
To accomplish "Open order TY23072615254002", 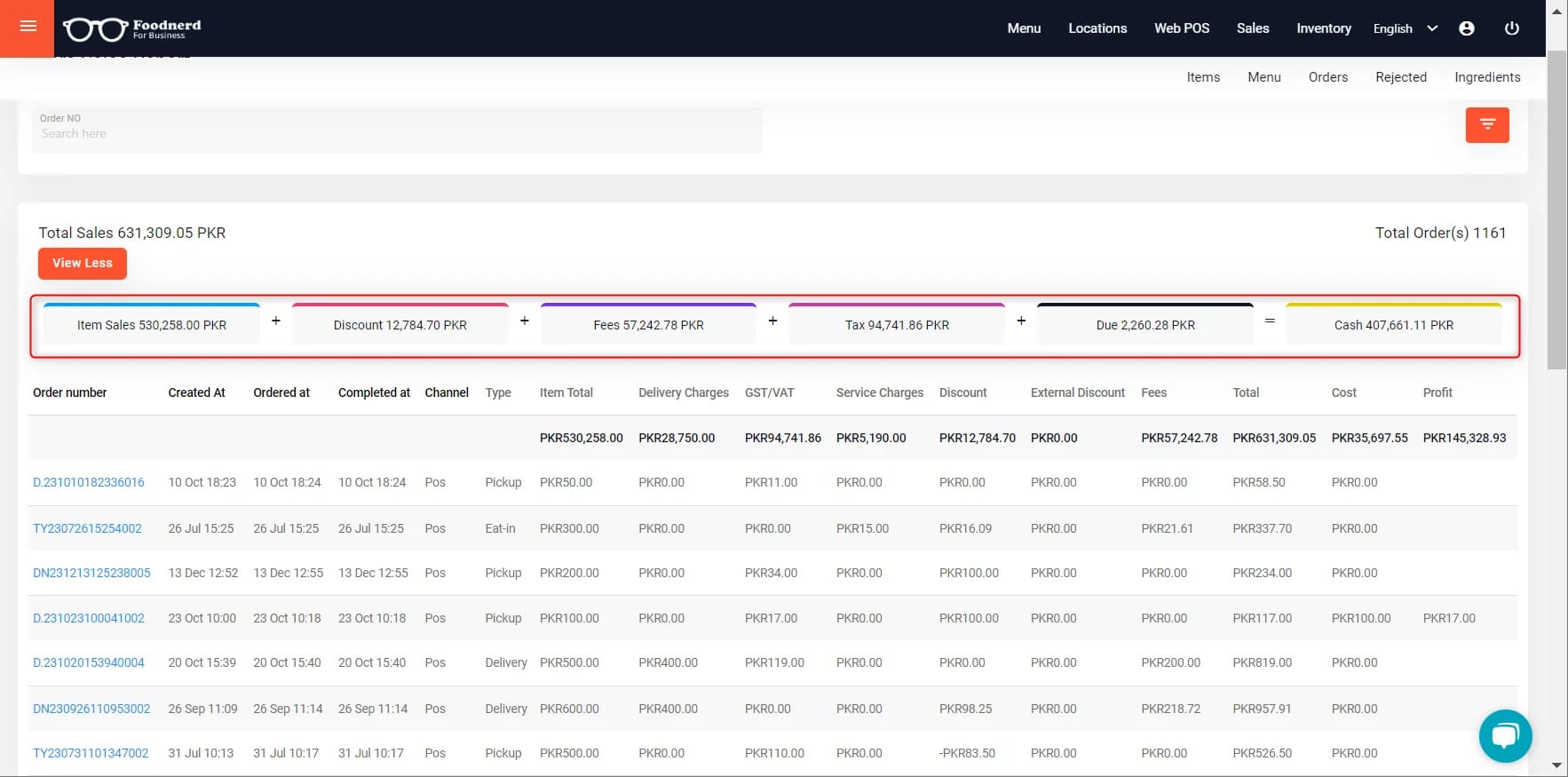I will 87,528.
